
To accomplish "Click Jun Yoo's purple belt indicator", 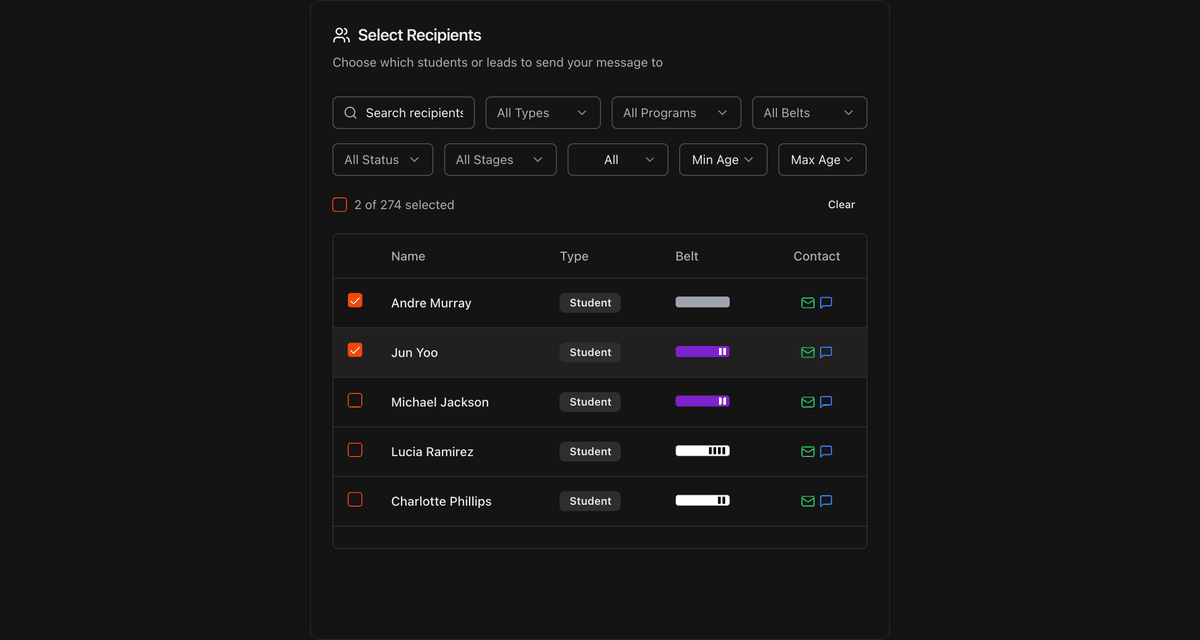I will point(703,352).
